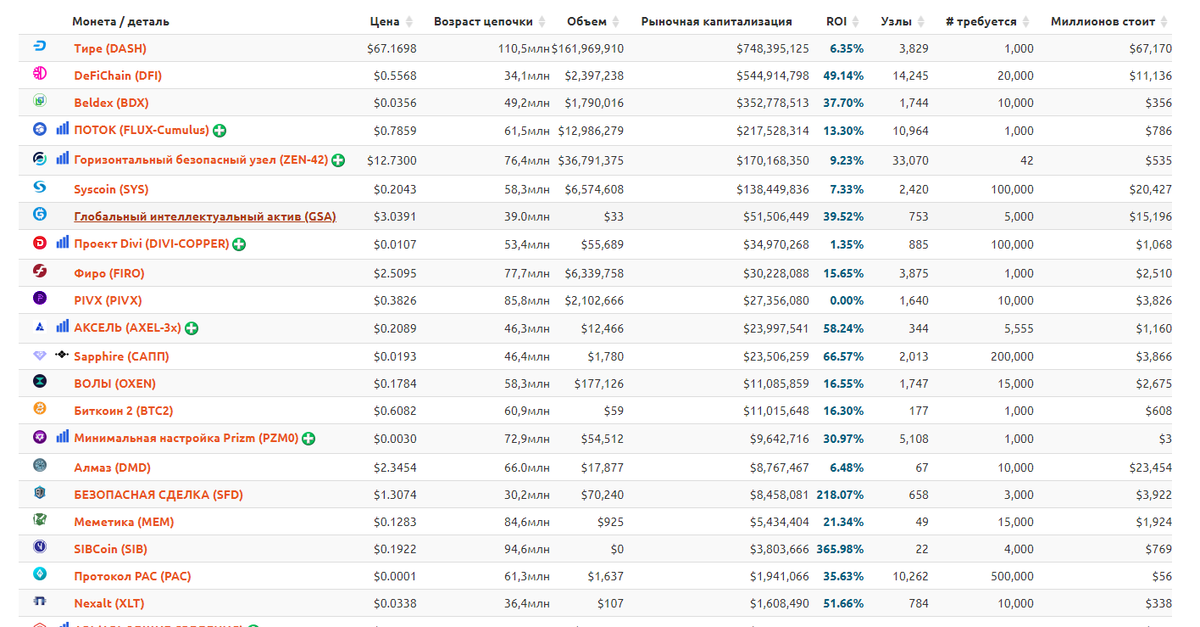Image resolution: width=1200 pixels, height=627 pixels.
Task: Click the Beldex green logo icon
Action: [x=40, y=101]
